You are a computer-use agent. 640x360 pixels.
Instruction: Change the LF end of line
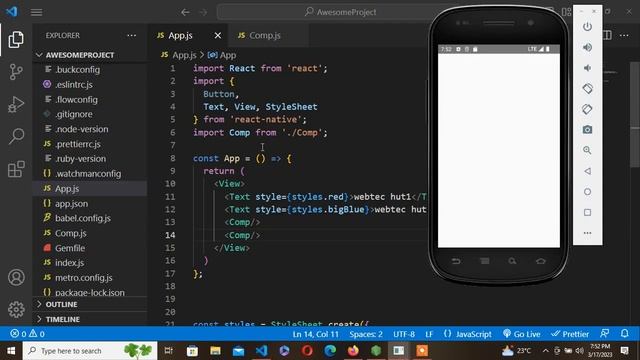[429, 334]
